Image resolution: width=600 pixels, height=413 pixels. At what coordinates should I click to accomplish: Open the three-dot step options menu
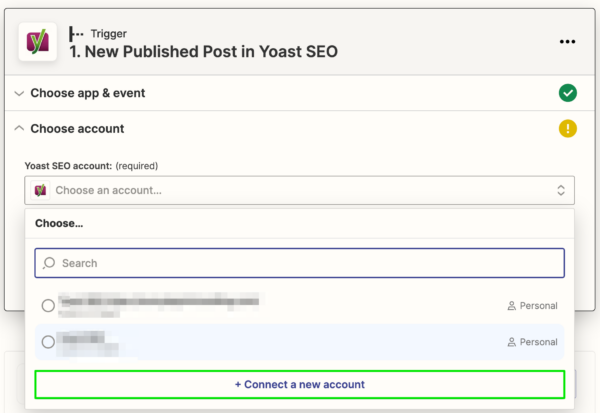(567, 42)
